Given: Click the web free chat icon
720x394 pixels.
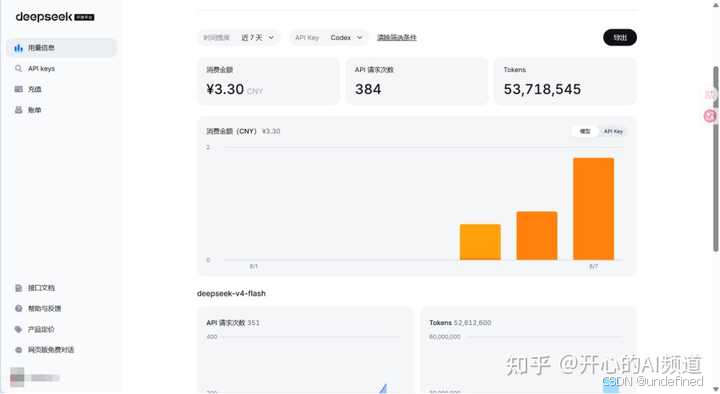Looking at the screenshot, I should point(18,350).
